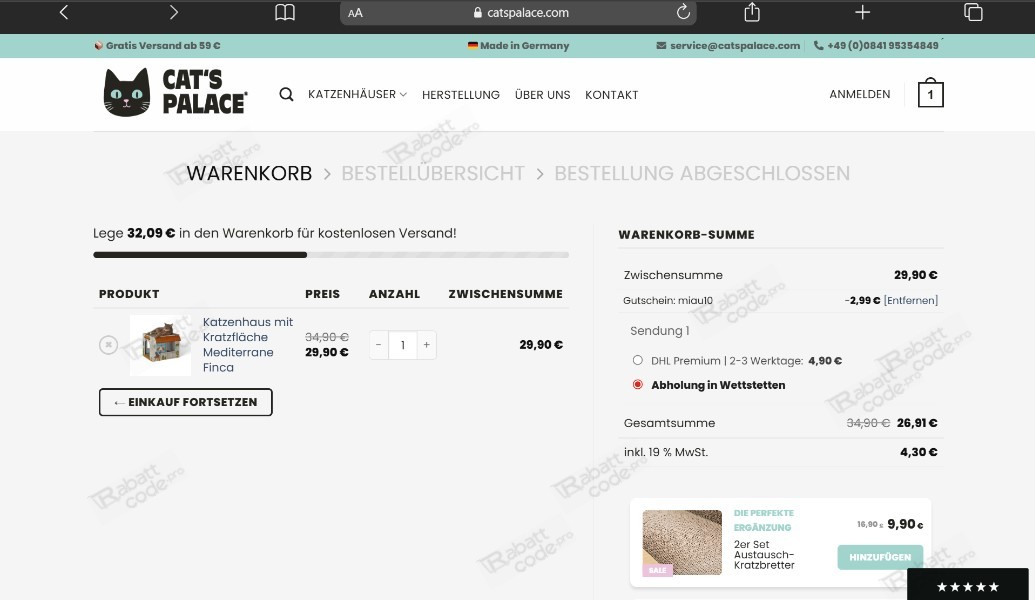1035x600 pixels.
Task: Click the Hinzufügen button for Kratzbretter
Action: click(x=880, y=557)
